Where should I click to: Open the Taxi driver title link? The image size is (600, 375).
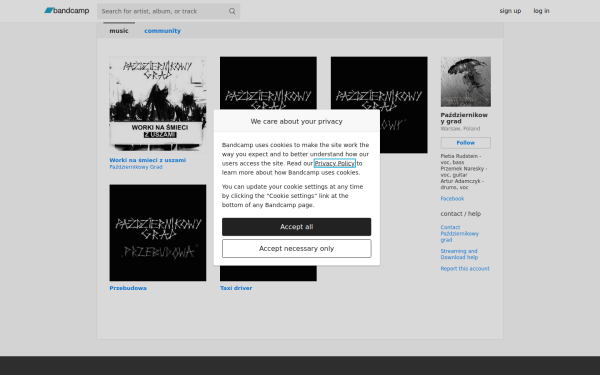pos(236,288)
